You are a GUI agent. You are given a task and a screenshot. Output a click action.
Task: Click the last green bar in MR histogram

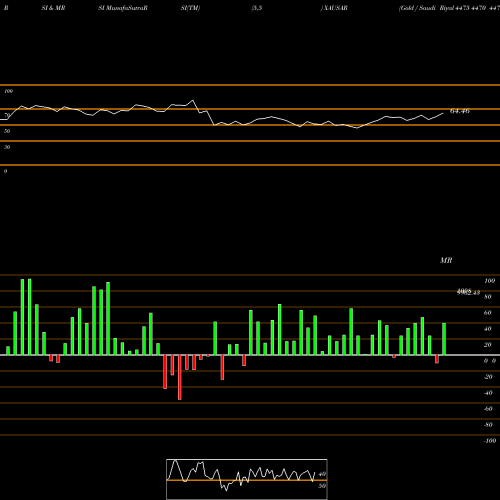tap(444, 339)
